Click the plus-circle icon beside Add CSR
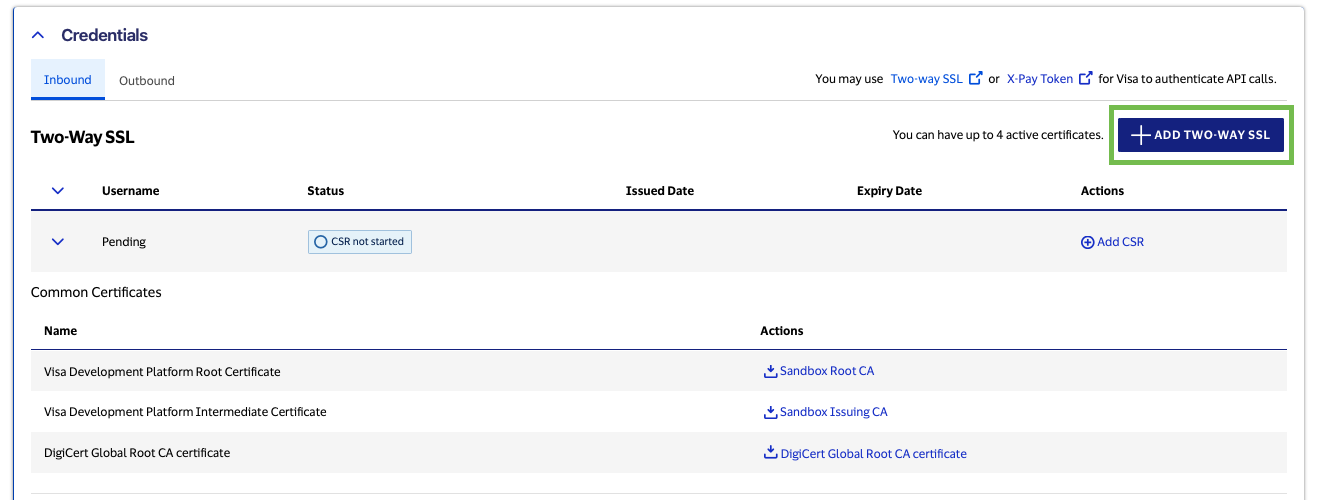 tap(1088, 242)
